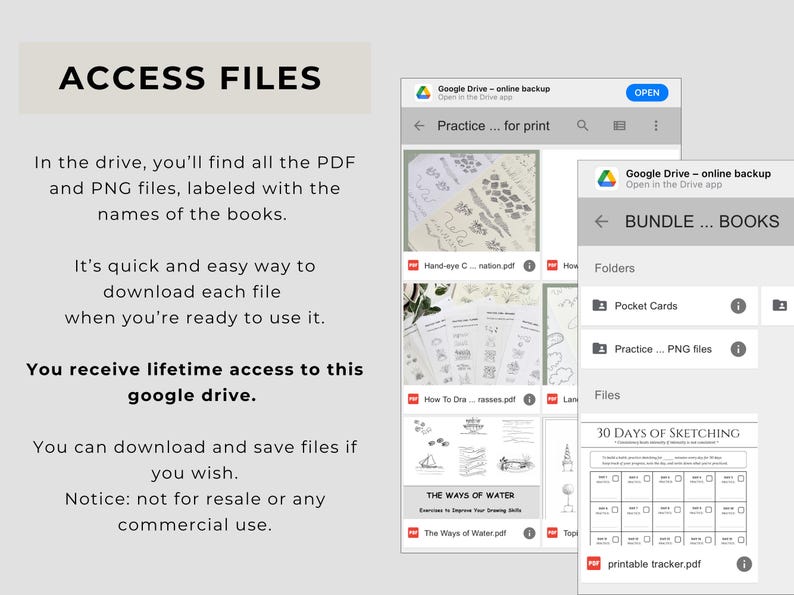Go back from the BUNDLE BOOKS folder
794x595 pixels.
[601, 221]
